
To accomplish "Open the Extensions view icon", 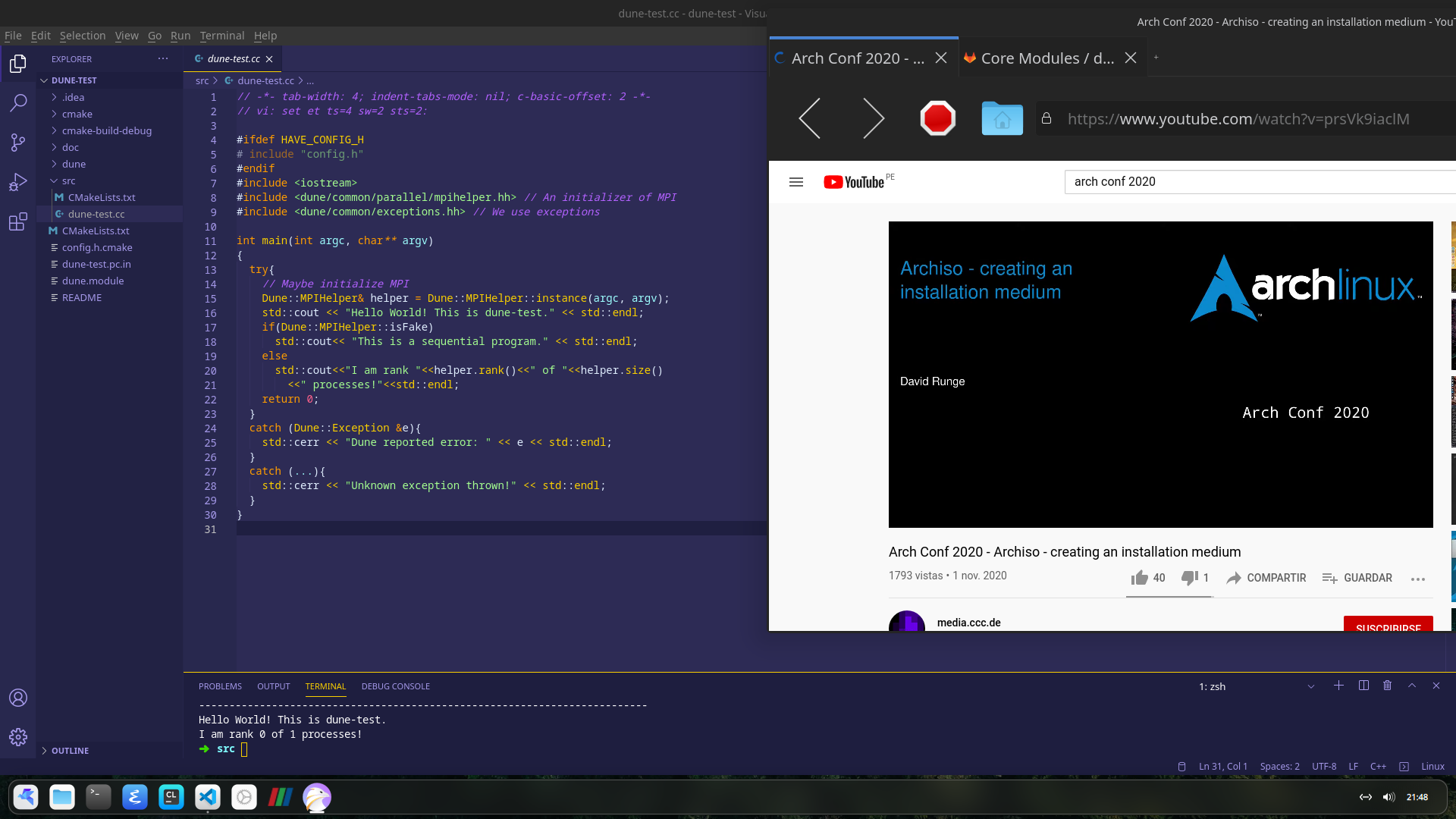I will 18,222.
